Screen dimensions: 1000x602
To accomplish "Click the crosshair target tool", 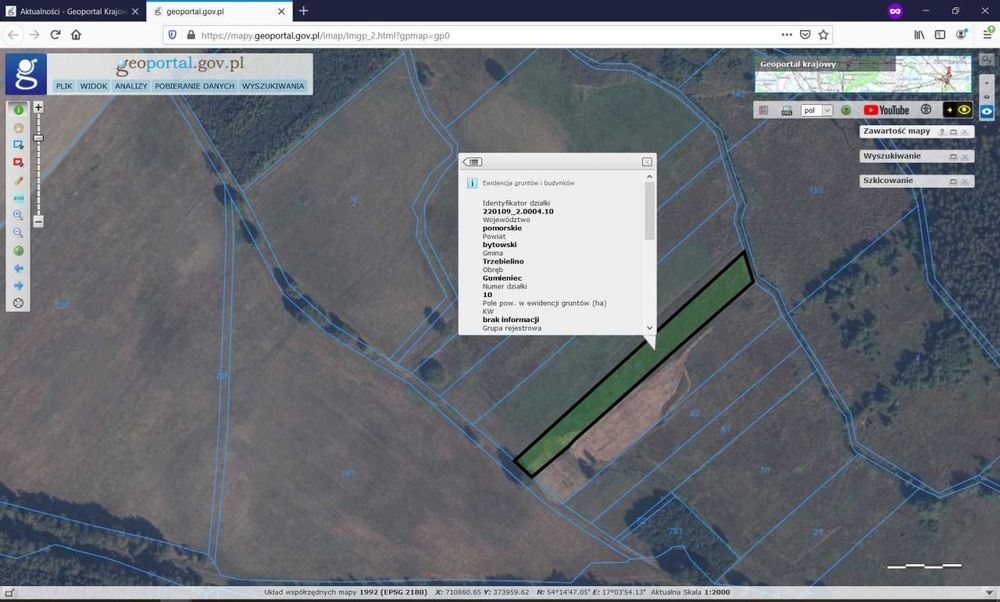I will [x=18, y=304].
